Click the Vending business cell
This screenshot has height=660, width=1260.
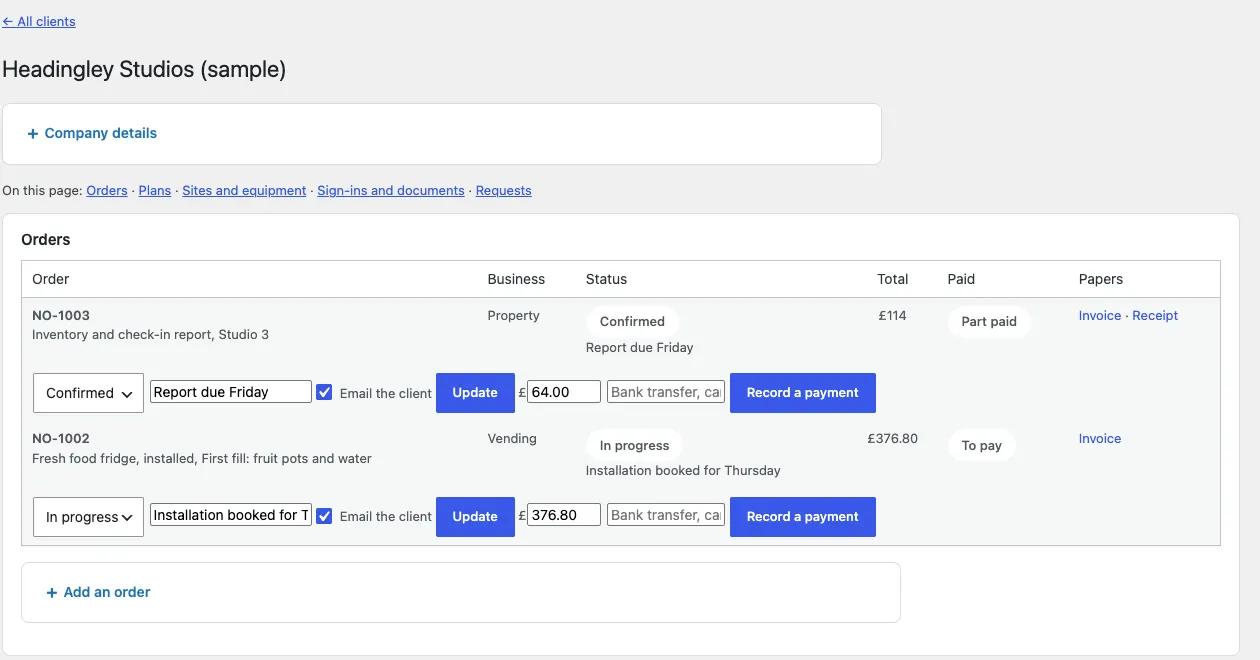[512, 438]
